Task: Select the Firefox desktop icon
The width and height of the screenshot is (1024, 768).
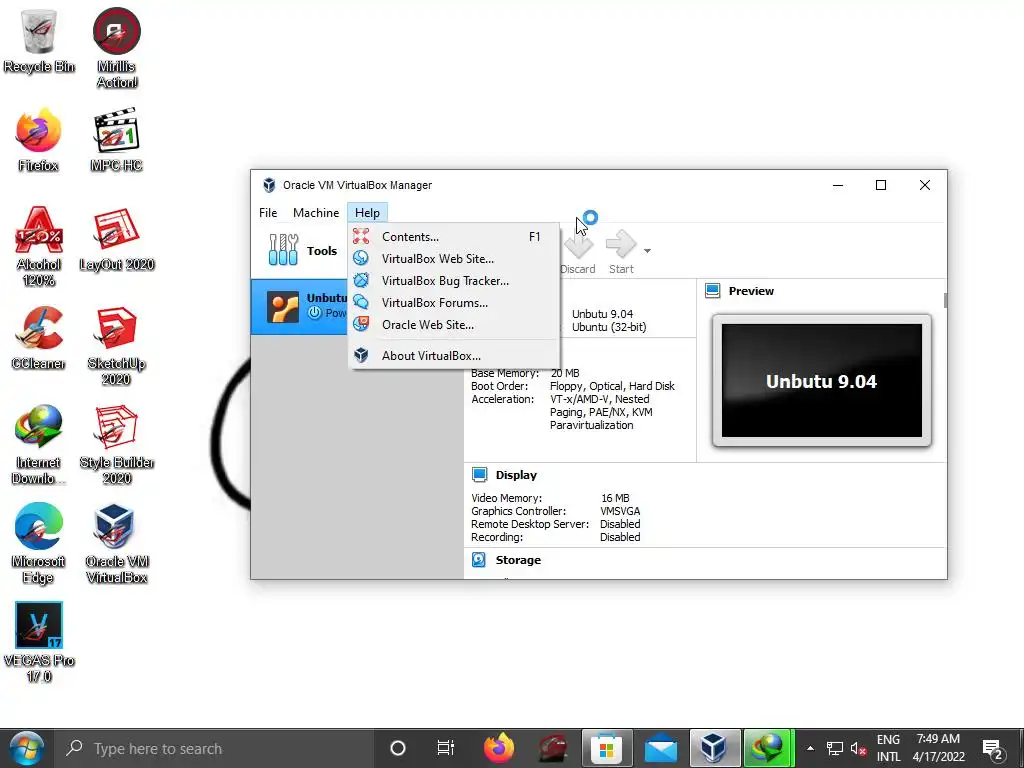Action: [x=39, y=139]
